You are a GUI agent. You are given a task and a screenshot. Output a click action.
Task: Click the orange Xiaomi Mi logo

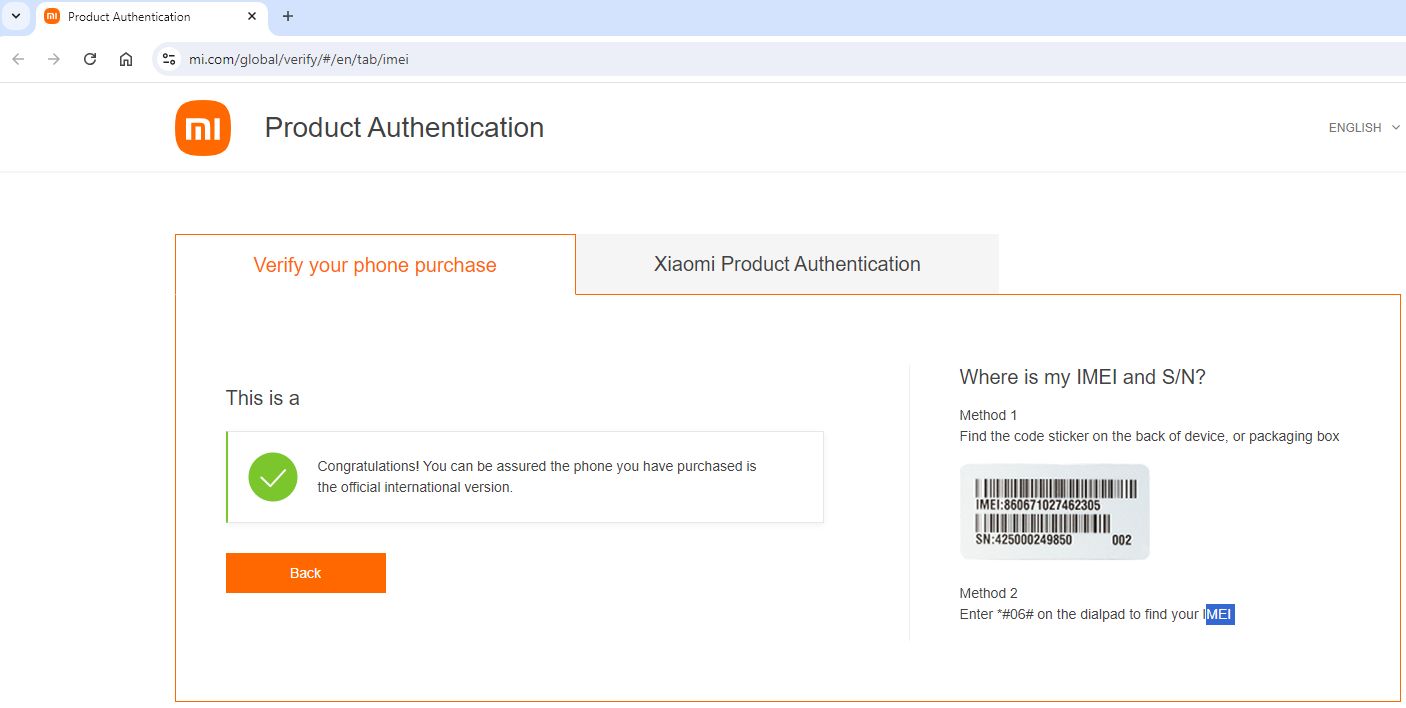point(203,128)
